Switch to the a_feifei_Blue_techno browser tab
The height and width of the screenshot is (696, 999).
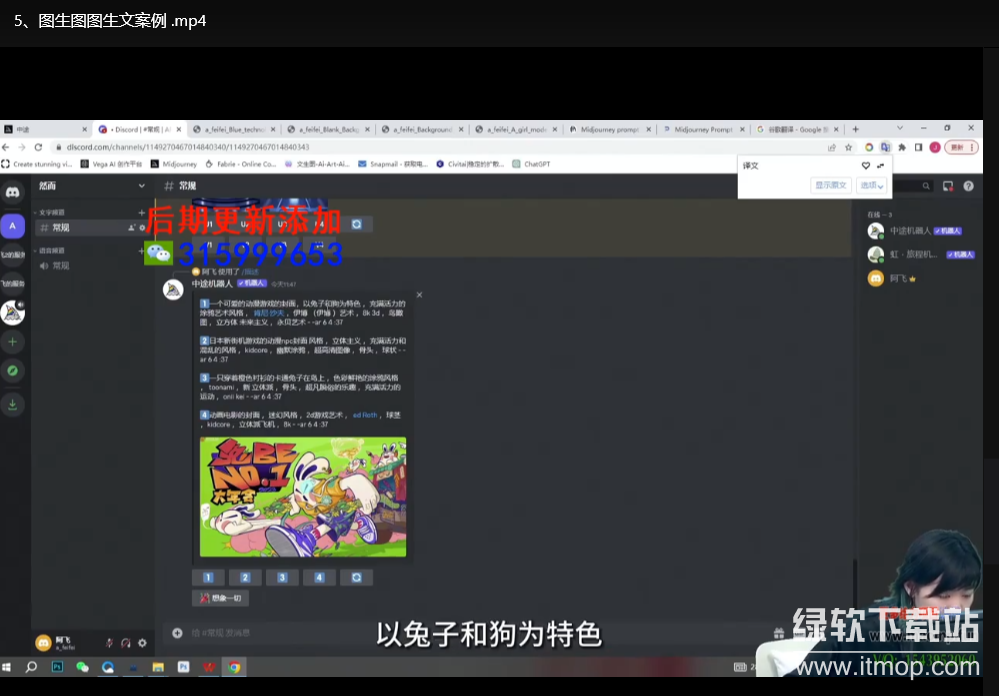234,129
